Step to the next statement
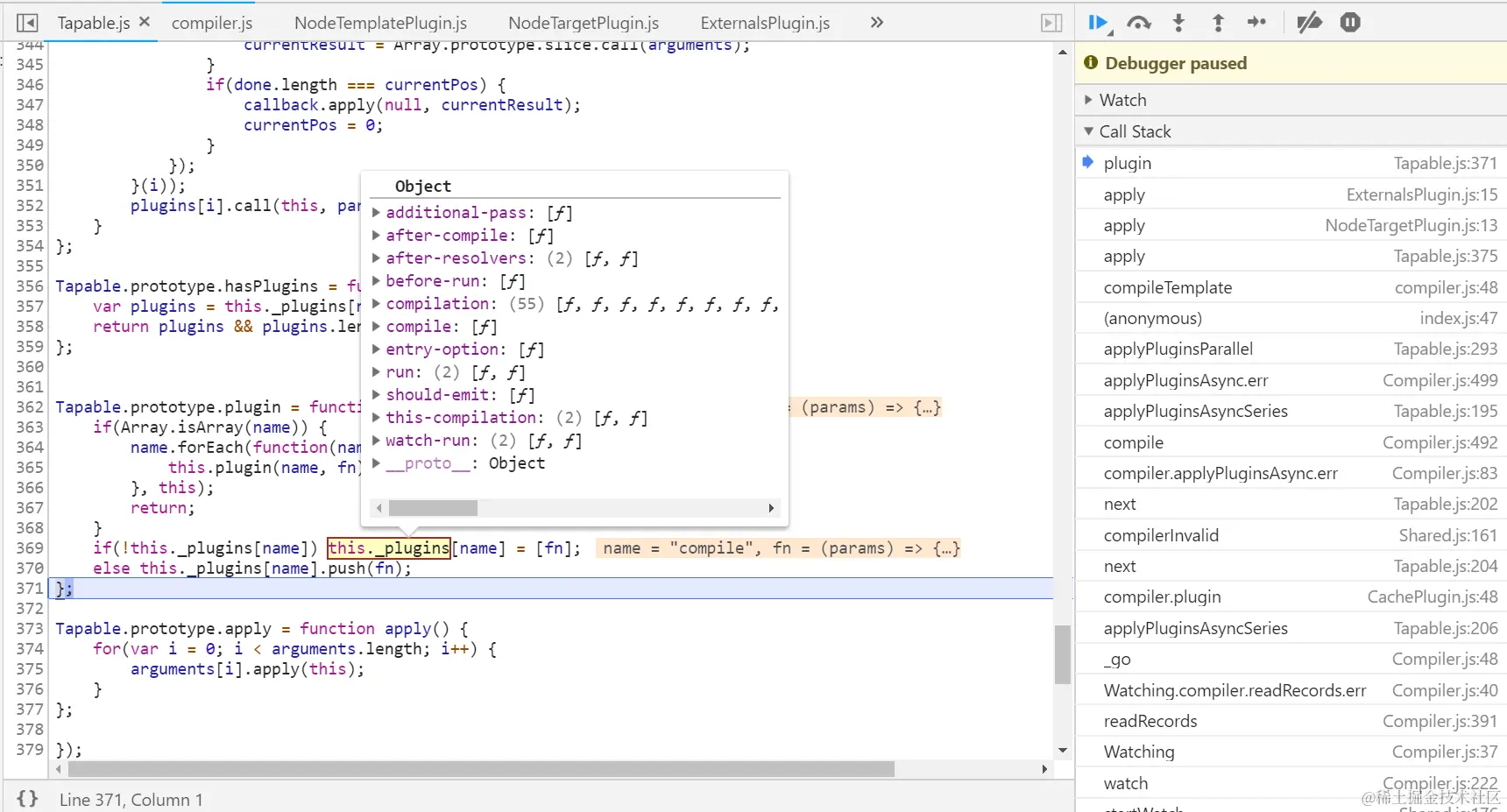Viewport: 1507px width, 812px height. (x=1257, y=23)
